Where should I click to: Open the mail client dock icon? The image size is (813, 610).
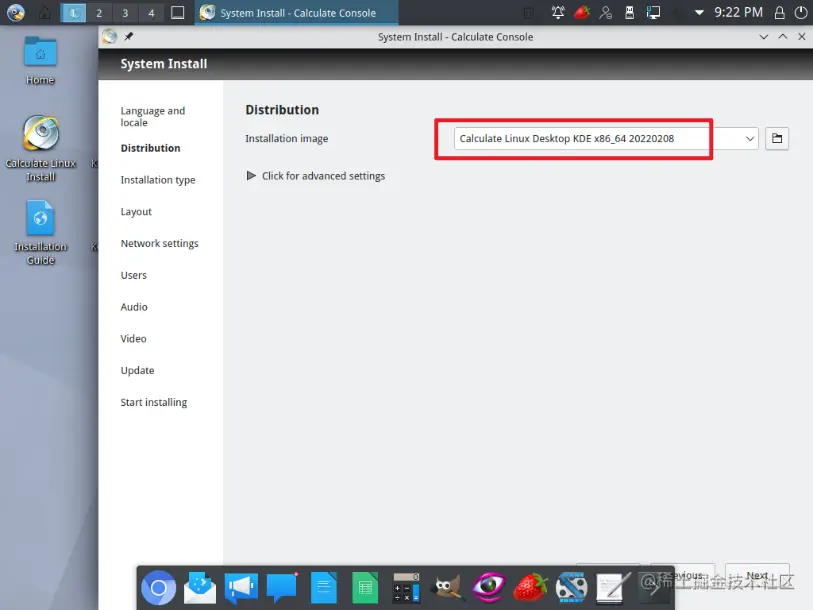[200, 588]
